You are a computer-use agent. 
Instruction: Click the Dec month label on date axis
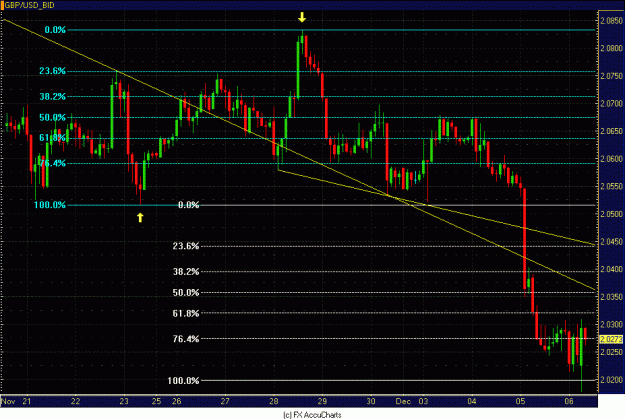click(403, 401)
